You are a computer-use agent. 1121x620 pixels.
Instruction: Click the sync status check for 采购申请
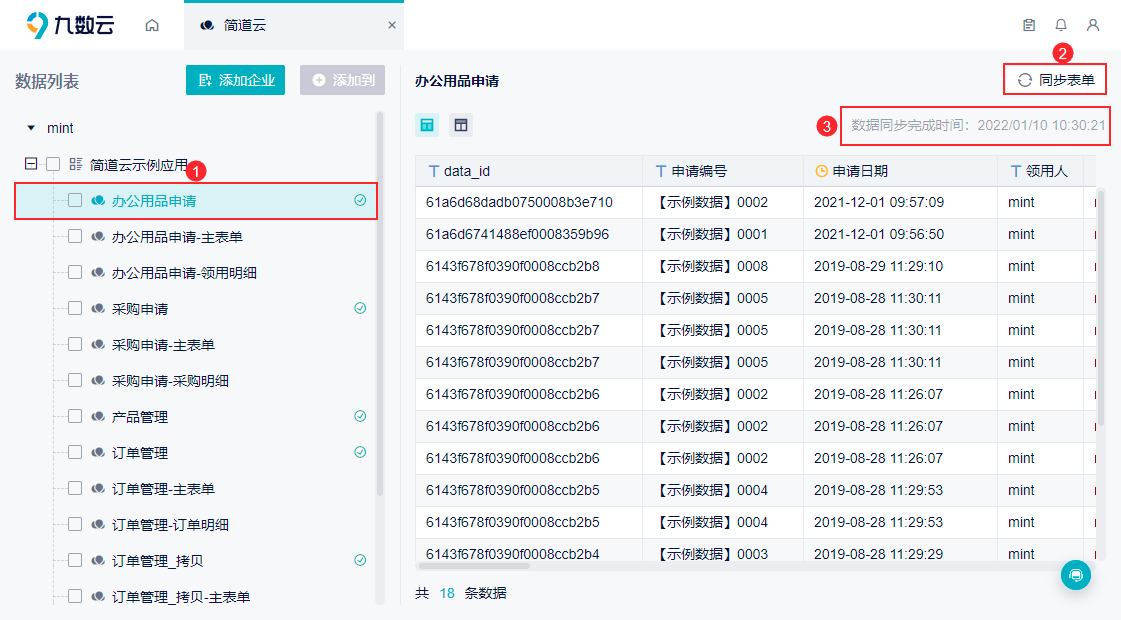point(360,308)
